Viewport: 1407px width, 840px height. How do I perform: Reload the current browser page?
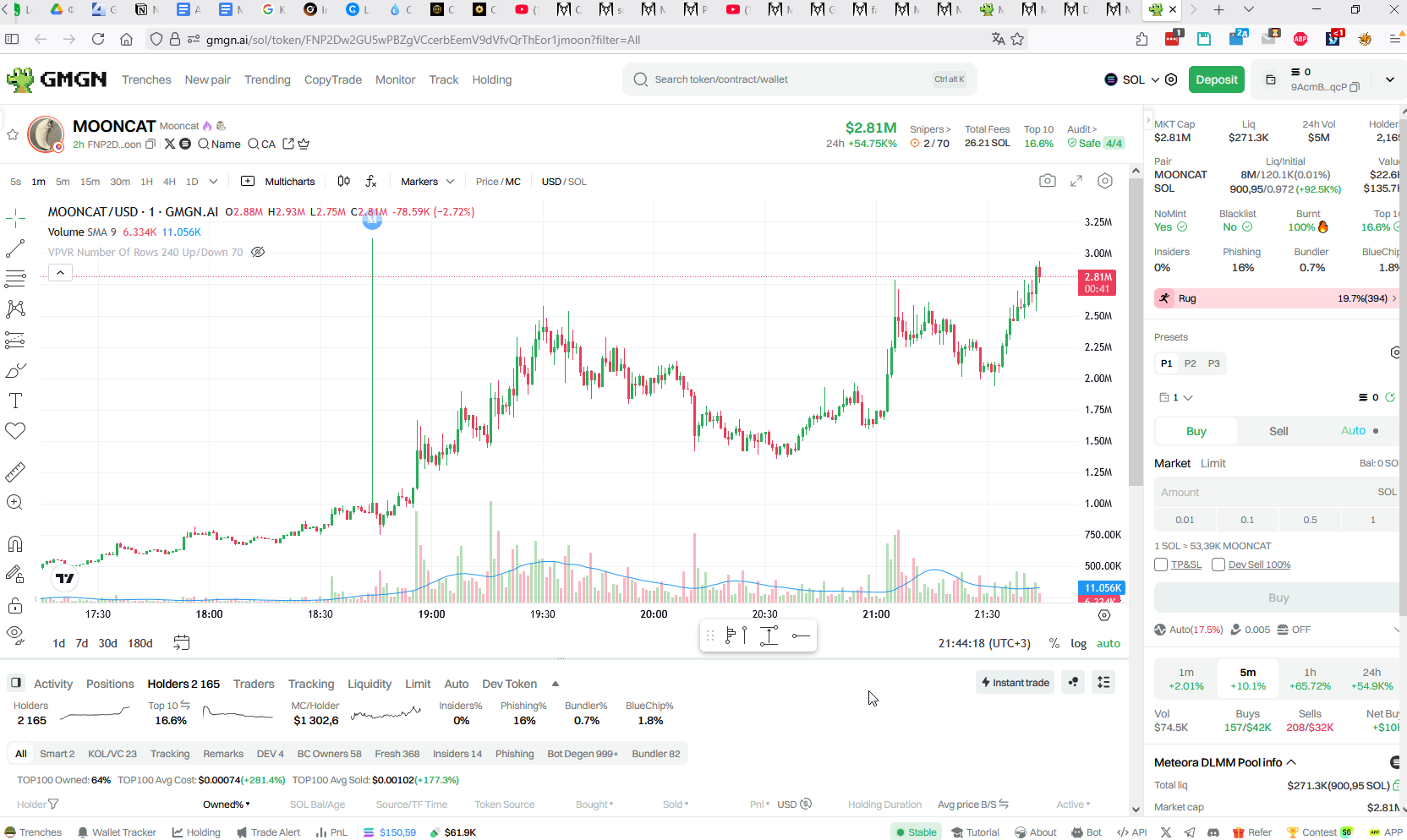point(98,39)
